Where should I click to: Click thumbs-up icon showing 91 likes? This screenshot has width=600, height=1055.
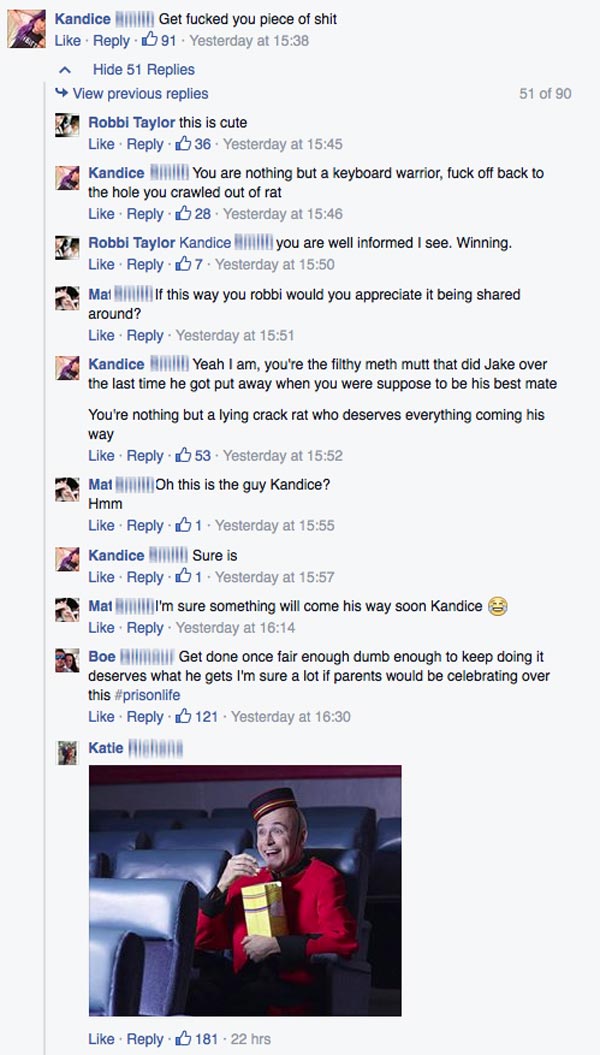click(x=149, y=40)
